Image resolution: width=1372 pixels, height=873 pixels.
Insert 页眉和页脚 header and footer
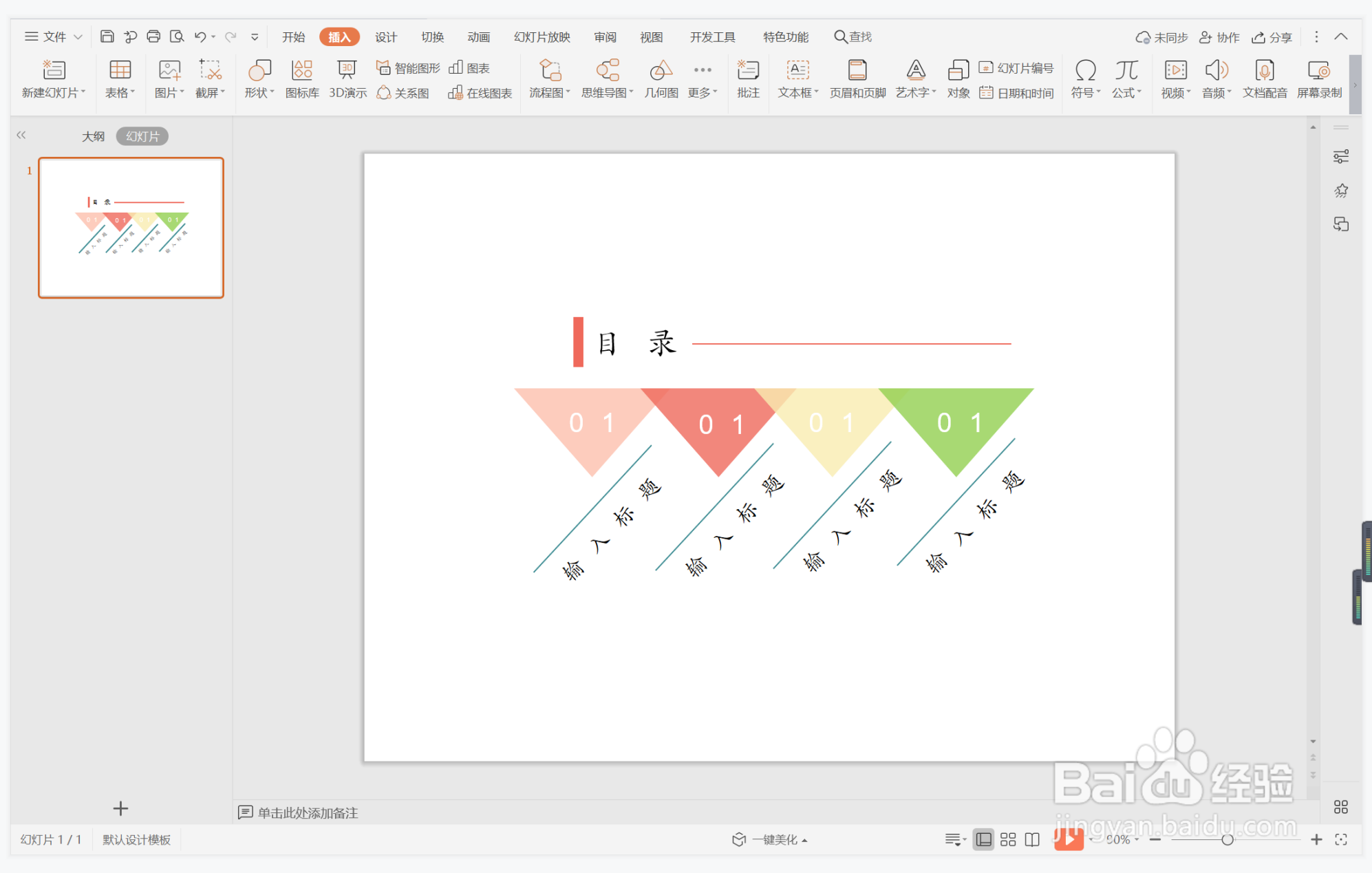[x=857, y=78]
